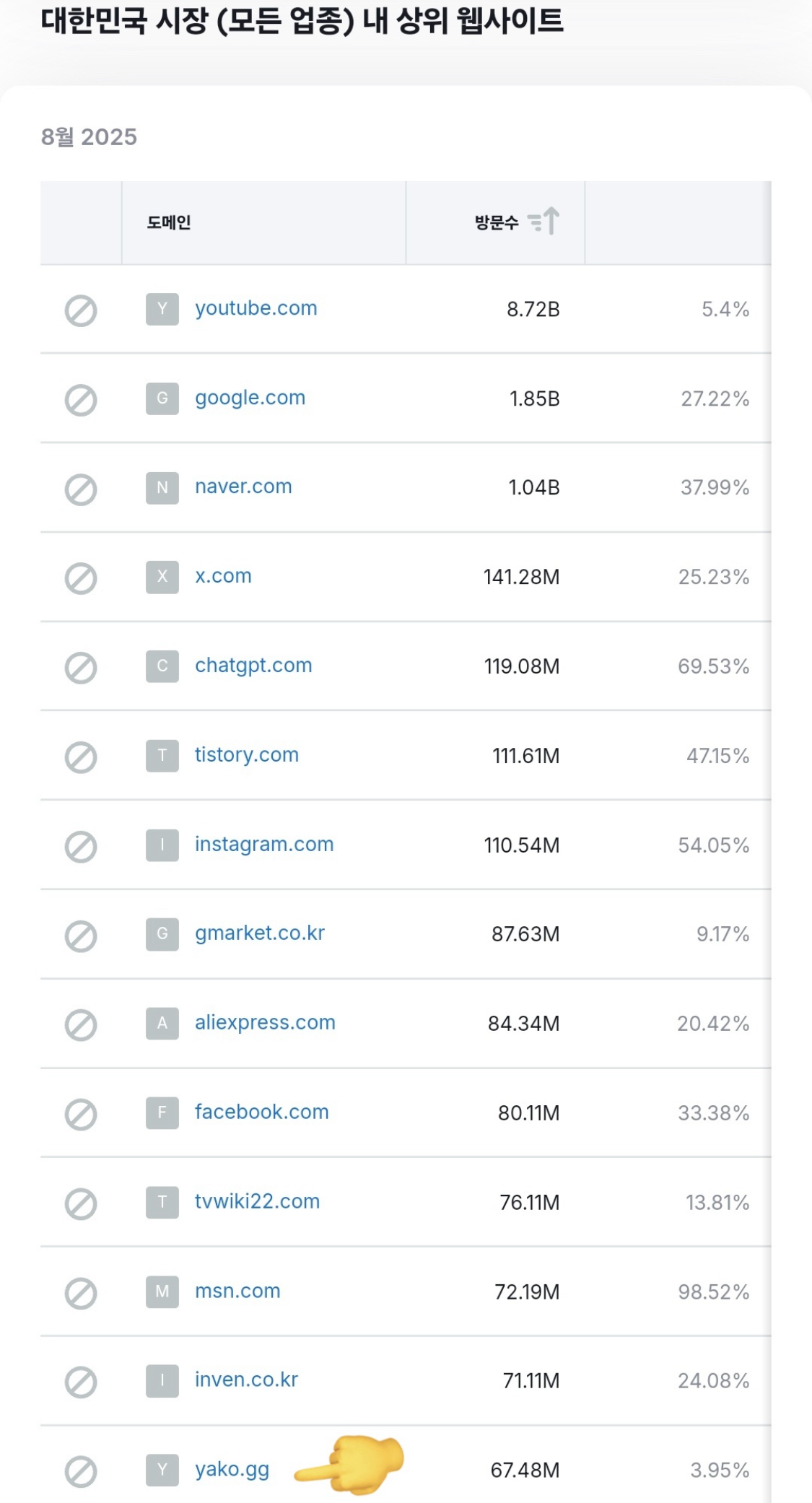Screen dimensions: 812x1503
Task: Open the tvwiki22.com domain link
Action: click(257, 1201)
